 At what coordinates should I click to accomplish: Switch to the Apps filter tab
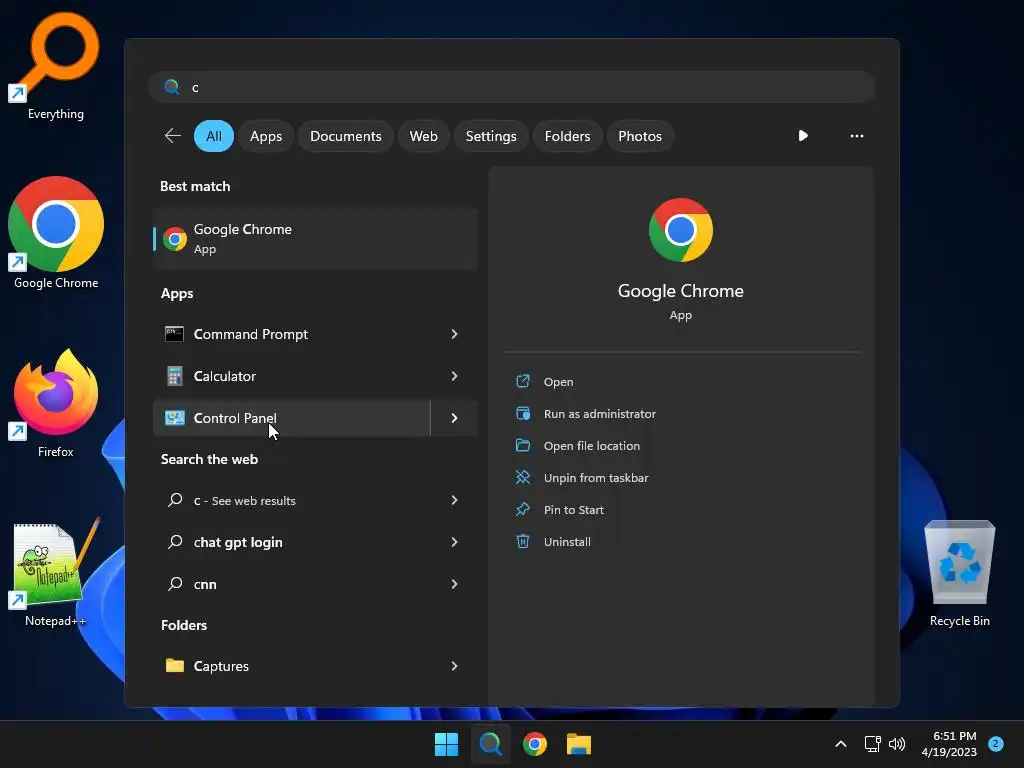[x=266, y=136]
